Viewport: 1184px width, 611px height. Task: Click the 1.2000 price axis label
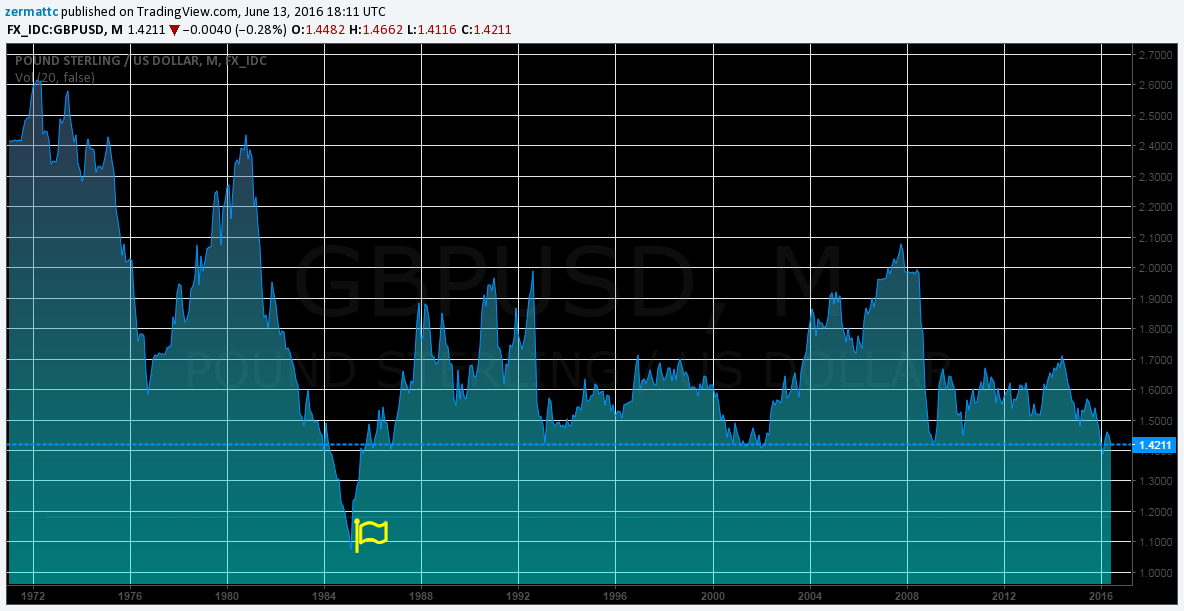(1156, 512)
